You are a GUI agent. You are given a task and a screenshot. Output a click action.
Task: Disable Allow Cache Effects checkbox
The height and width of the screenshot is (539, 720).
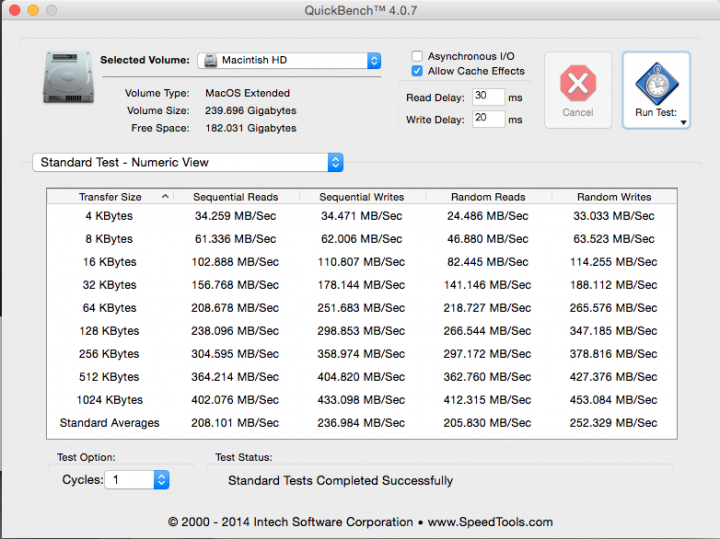(x=417, y=71)
